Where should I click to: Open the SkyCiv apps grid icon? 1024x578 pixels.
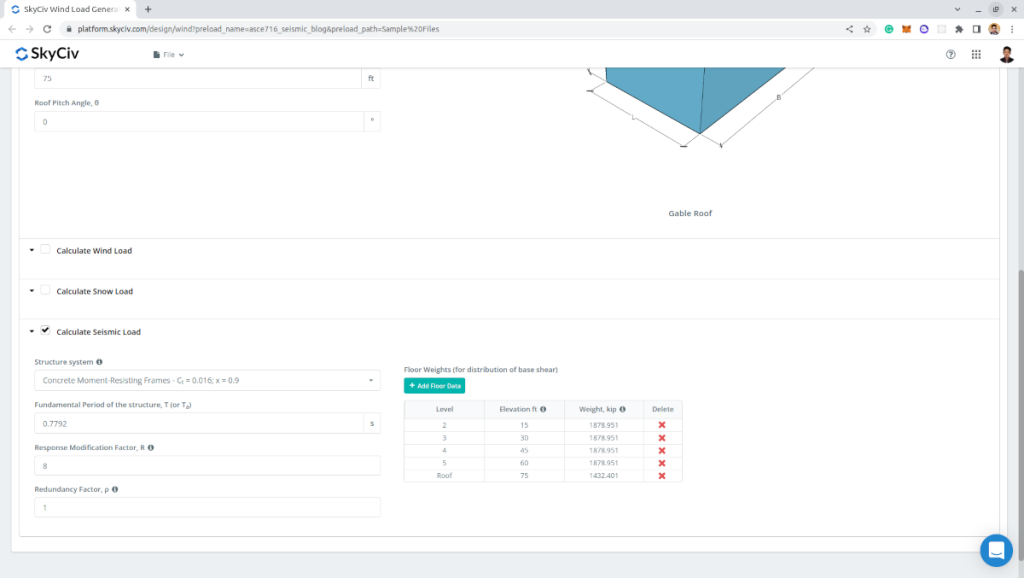(976, 54)
